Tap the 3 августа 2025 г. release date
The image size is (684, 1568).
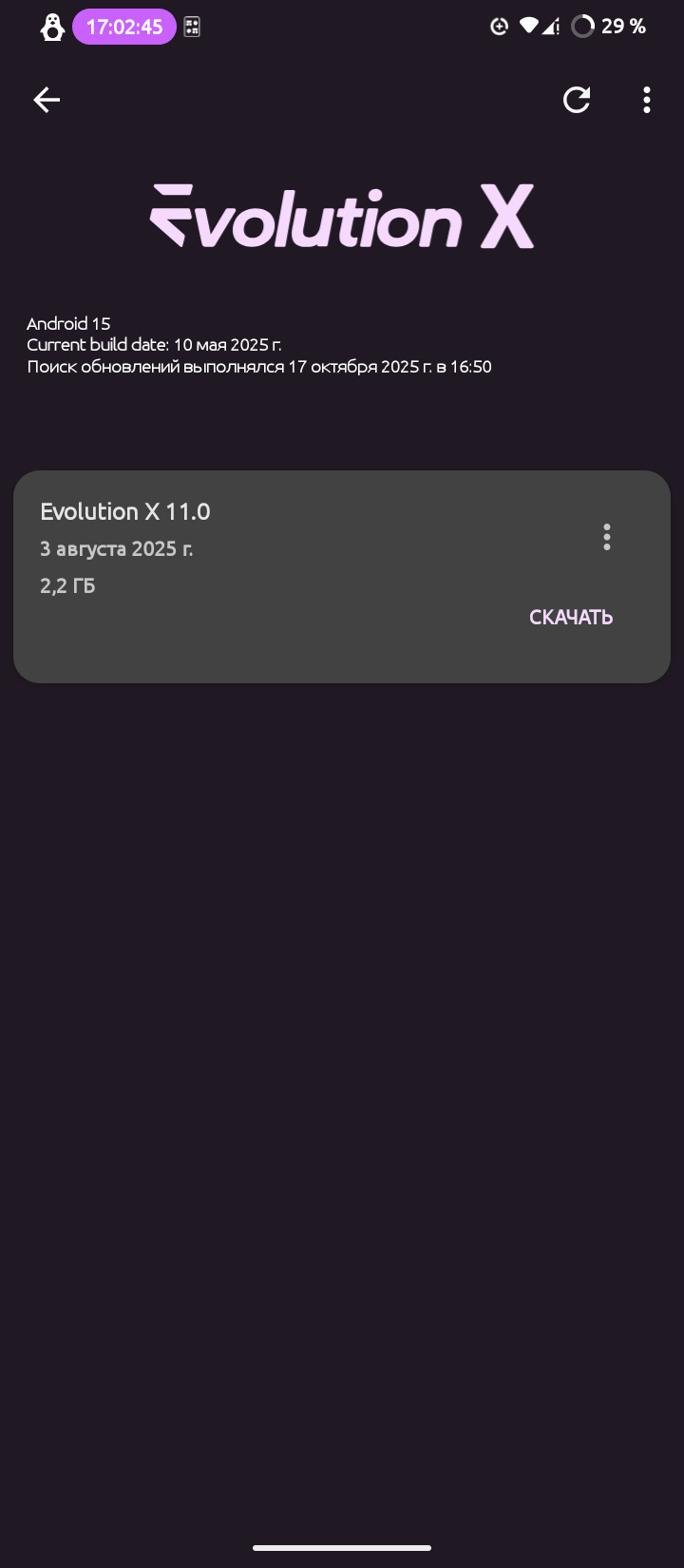pyautogui.click(x=117, y=549)
